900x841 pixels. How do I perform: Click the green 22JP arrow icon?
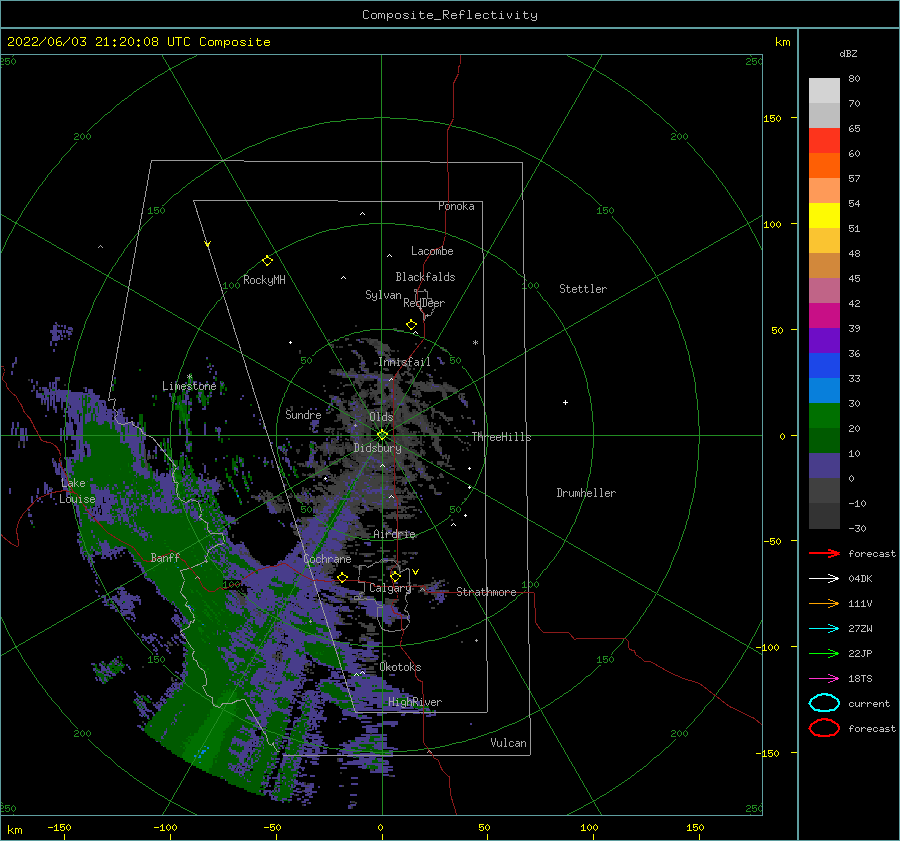[824, 653]
